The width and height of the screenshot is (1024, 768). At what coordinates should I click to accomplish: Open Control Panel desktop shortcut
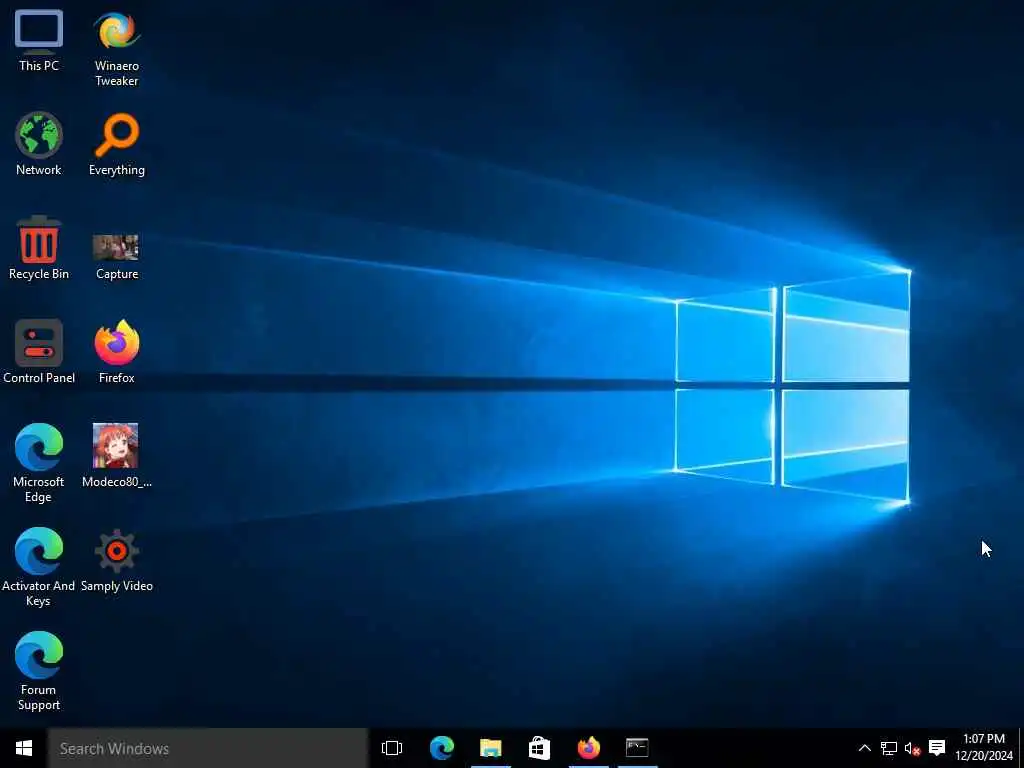point(39,352)
